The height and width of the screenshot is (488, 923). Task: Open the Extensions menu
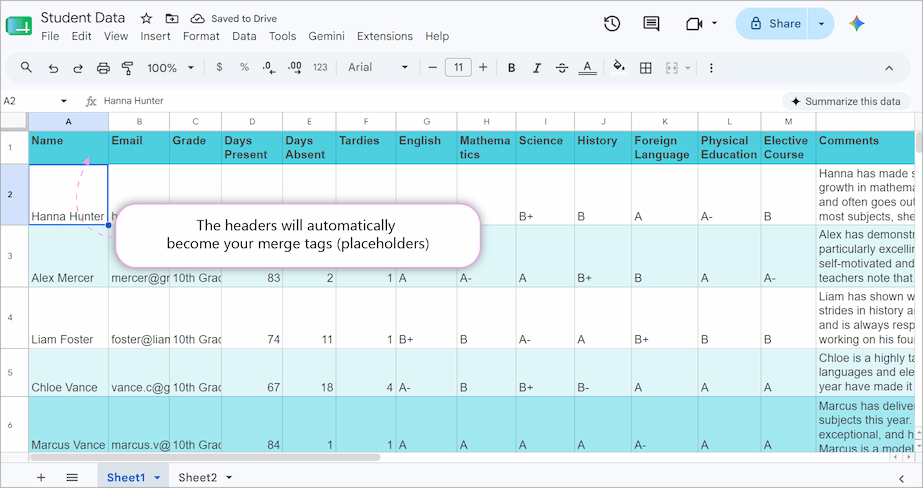pyautogui.click(x=385, y=36)
